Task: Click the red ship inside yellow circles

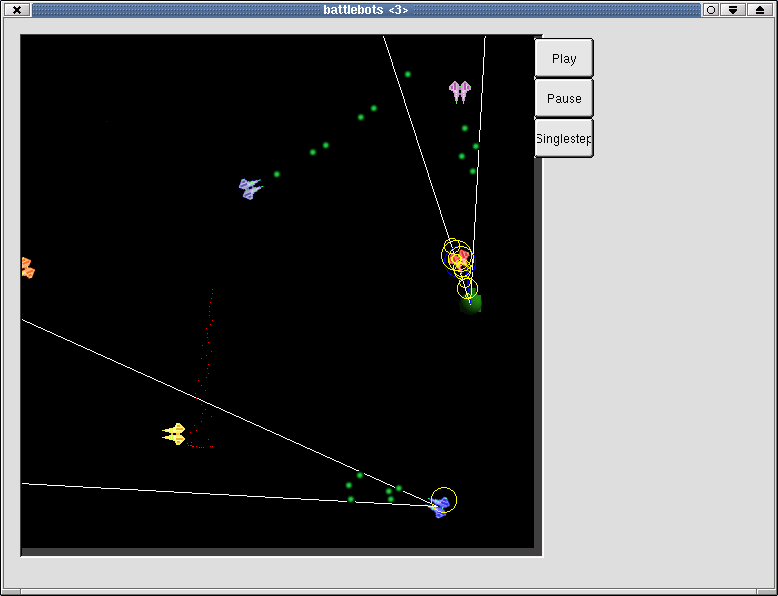Action: click(458, 260)
